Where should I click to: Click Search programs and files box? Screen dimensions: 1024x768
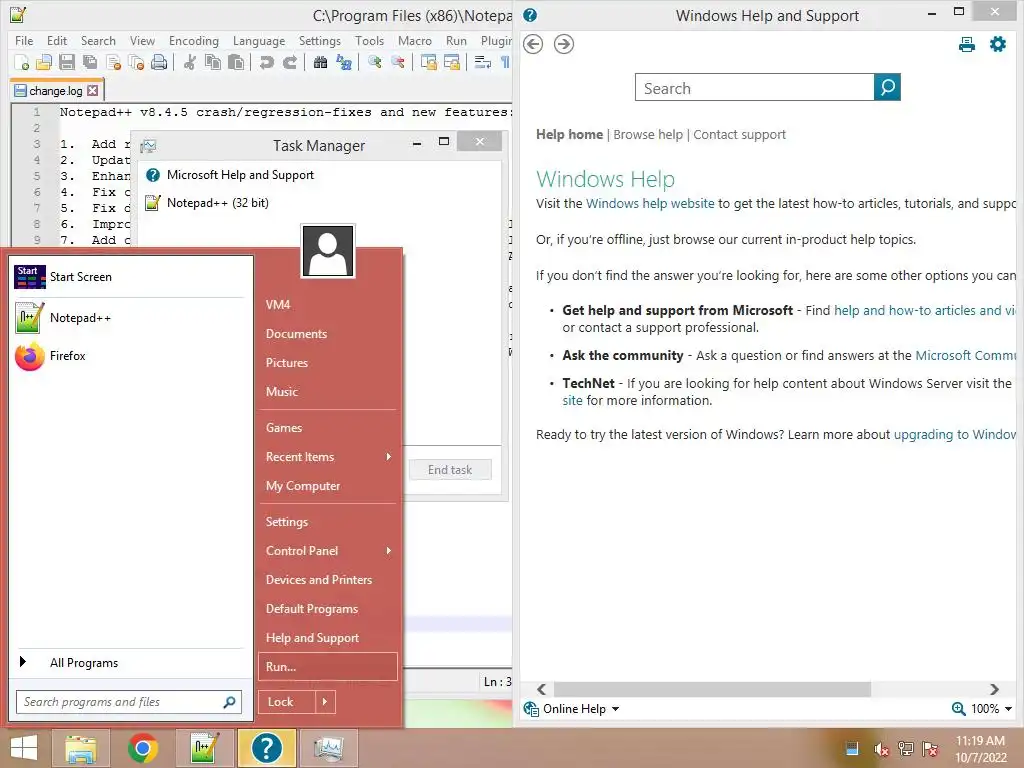pos(129,702)
